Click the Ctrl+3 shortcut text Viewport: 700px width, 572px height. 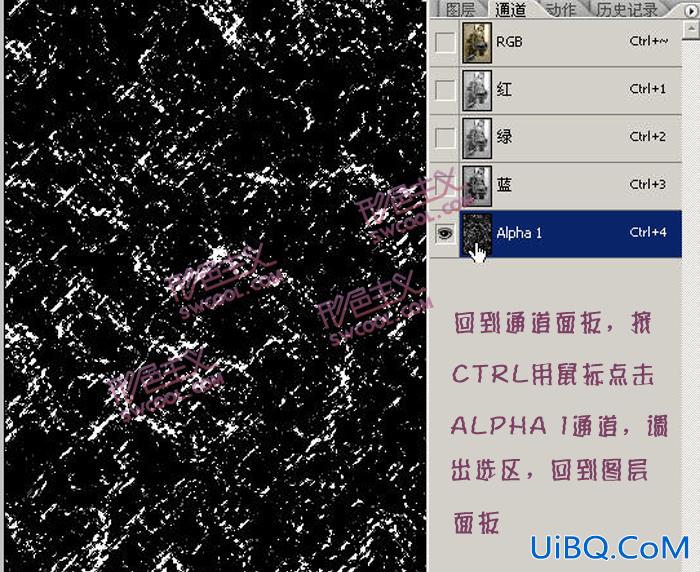point(647,184)
